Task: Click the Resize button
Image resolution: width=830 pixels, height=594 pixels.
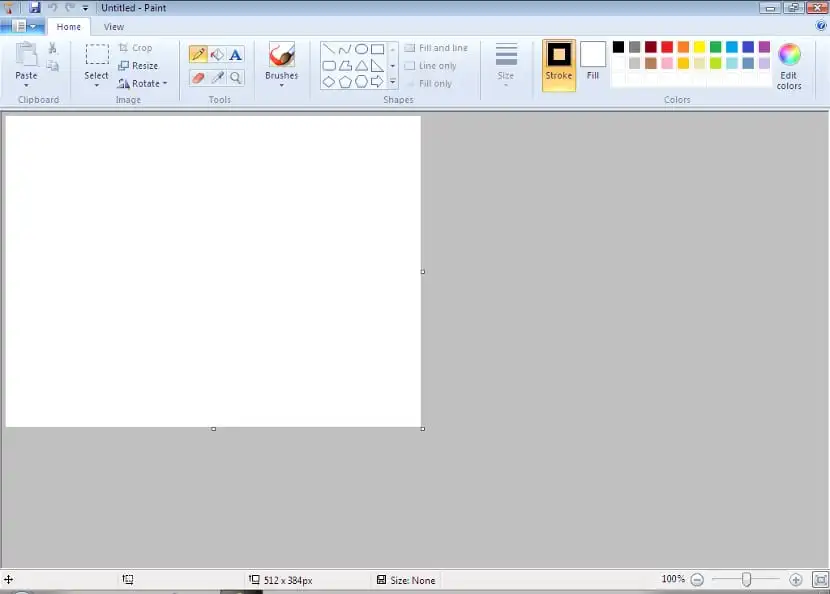Action: (x=138, y=66)
